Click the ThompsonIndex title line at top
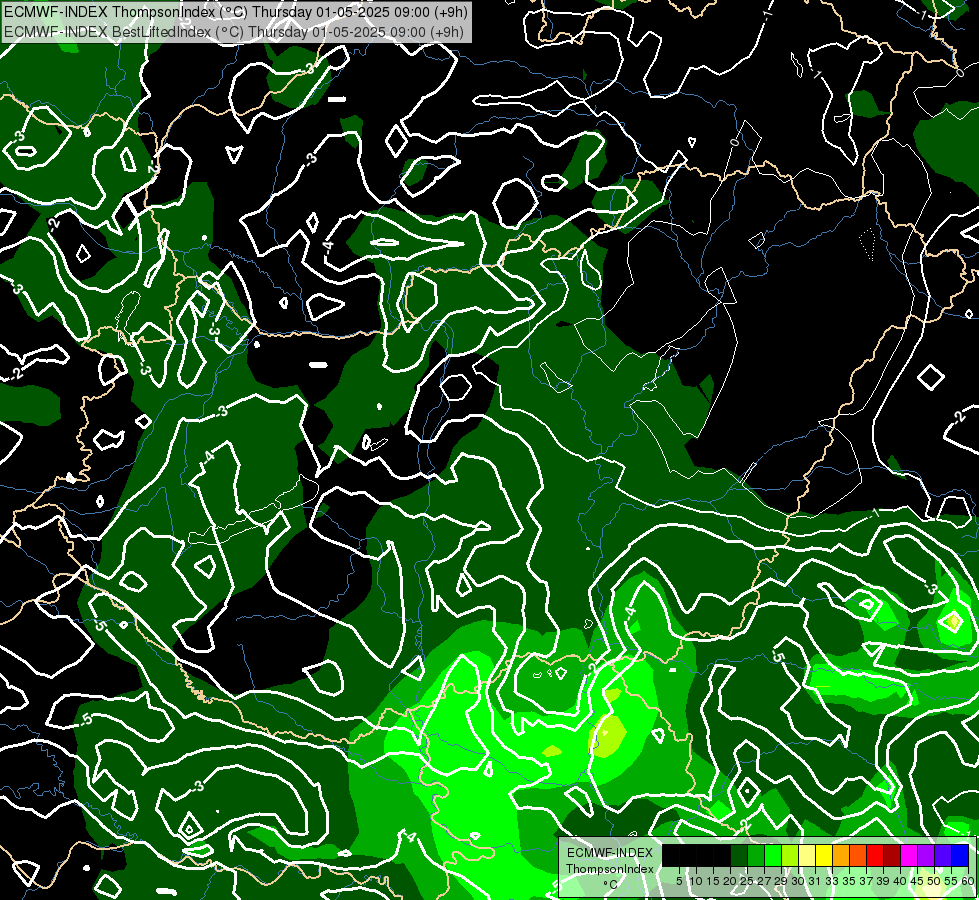 click(x=235, y=12)
